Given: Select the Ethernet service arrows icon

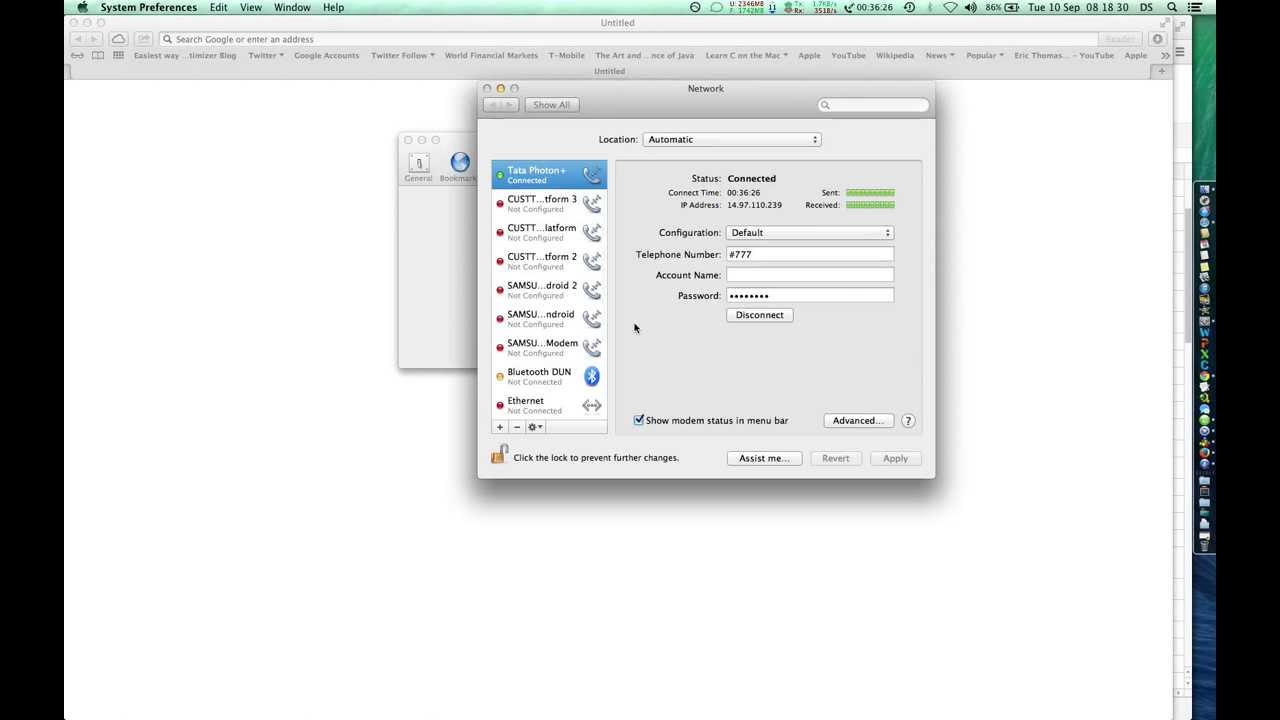Looking at the screenshot, I should (592, 405).
